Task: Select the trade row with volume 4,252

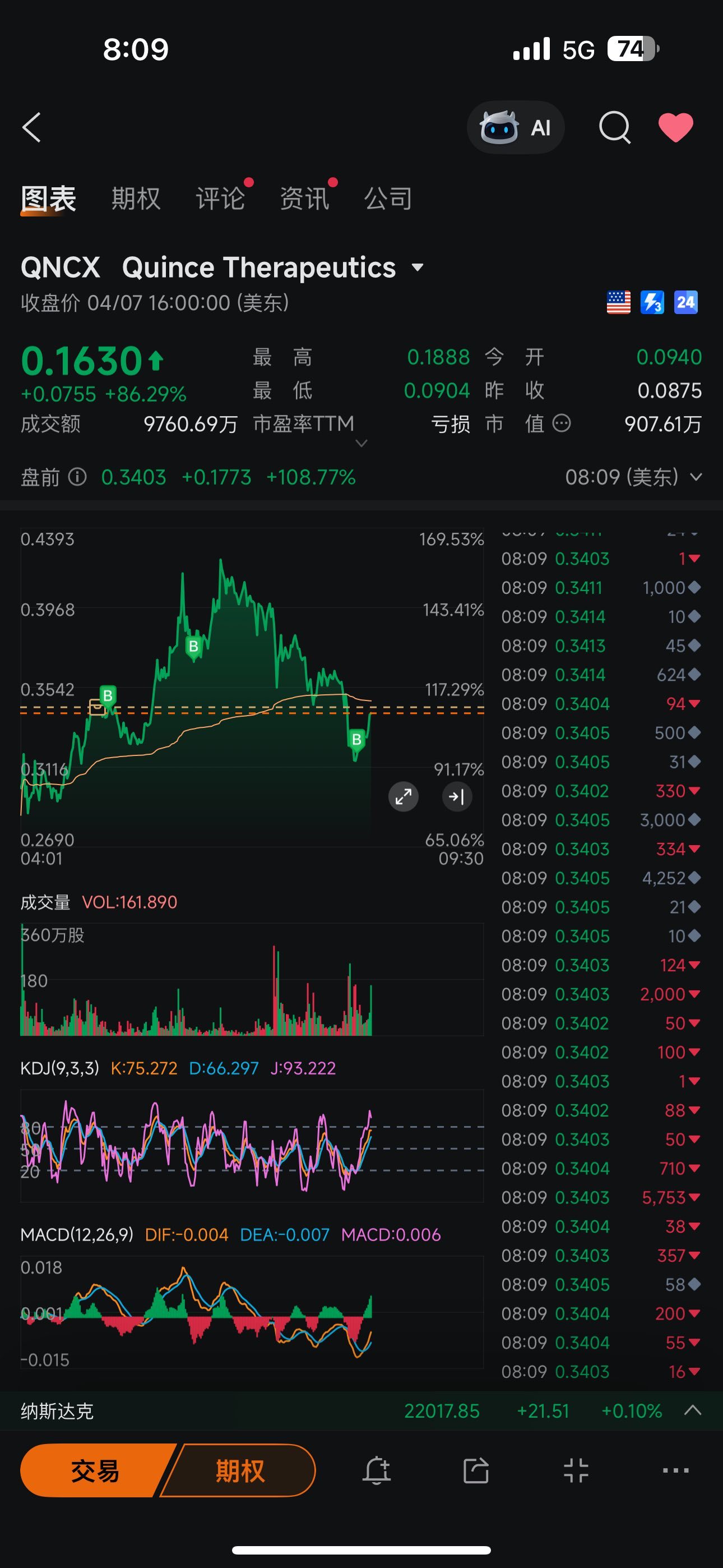Action: 601,878
